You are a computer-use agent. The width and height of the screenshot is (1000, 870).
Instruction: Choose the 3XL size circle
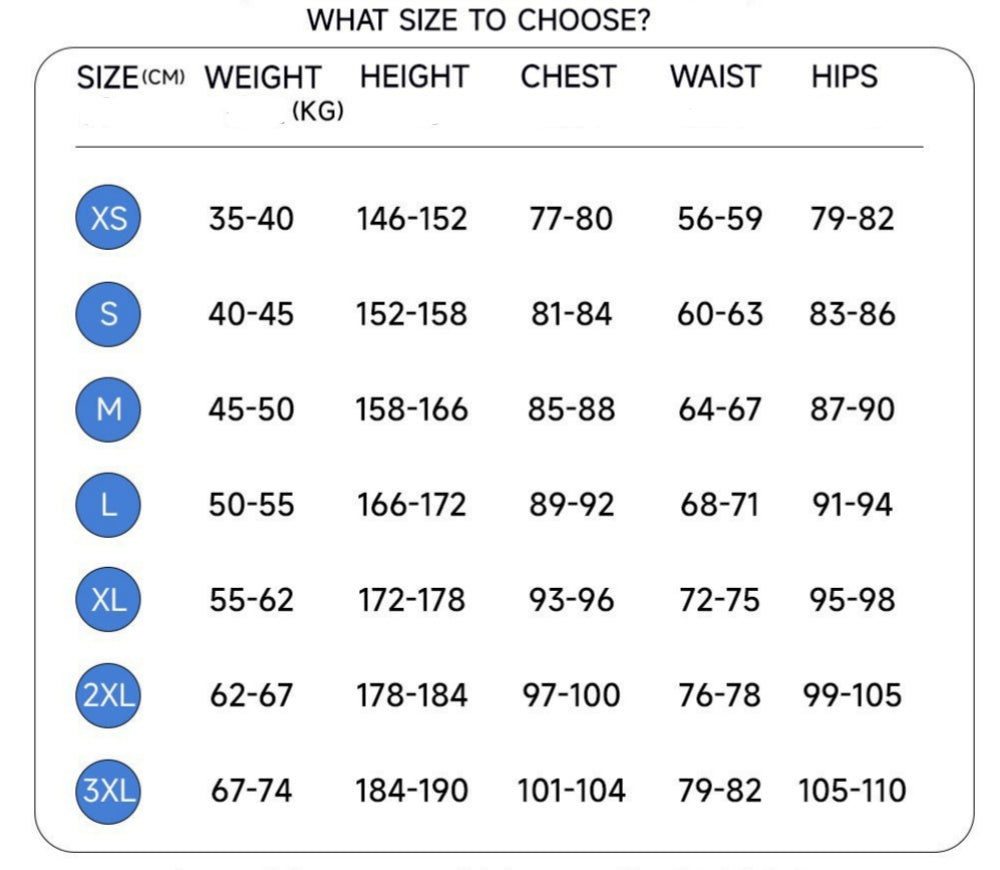click(x=108, y=791)
